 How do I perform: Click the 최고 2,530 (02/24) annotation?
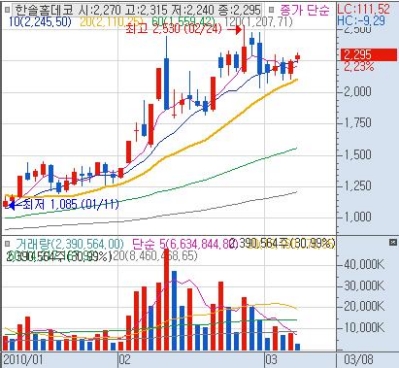point(174,29)
